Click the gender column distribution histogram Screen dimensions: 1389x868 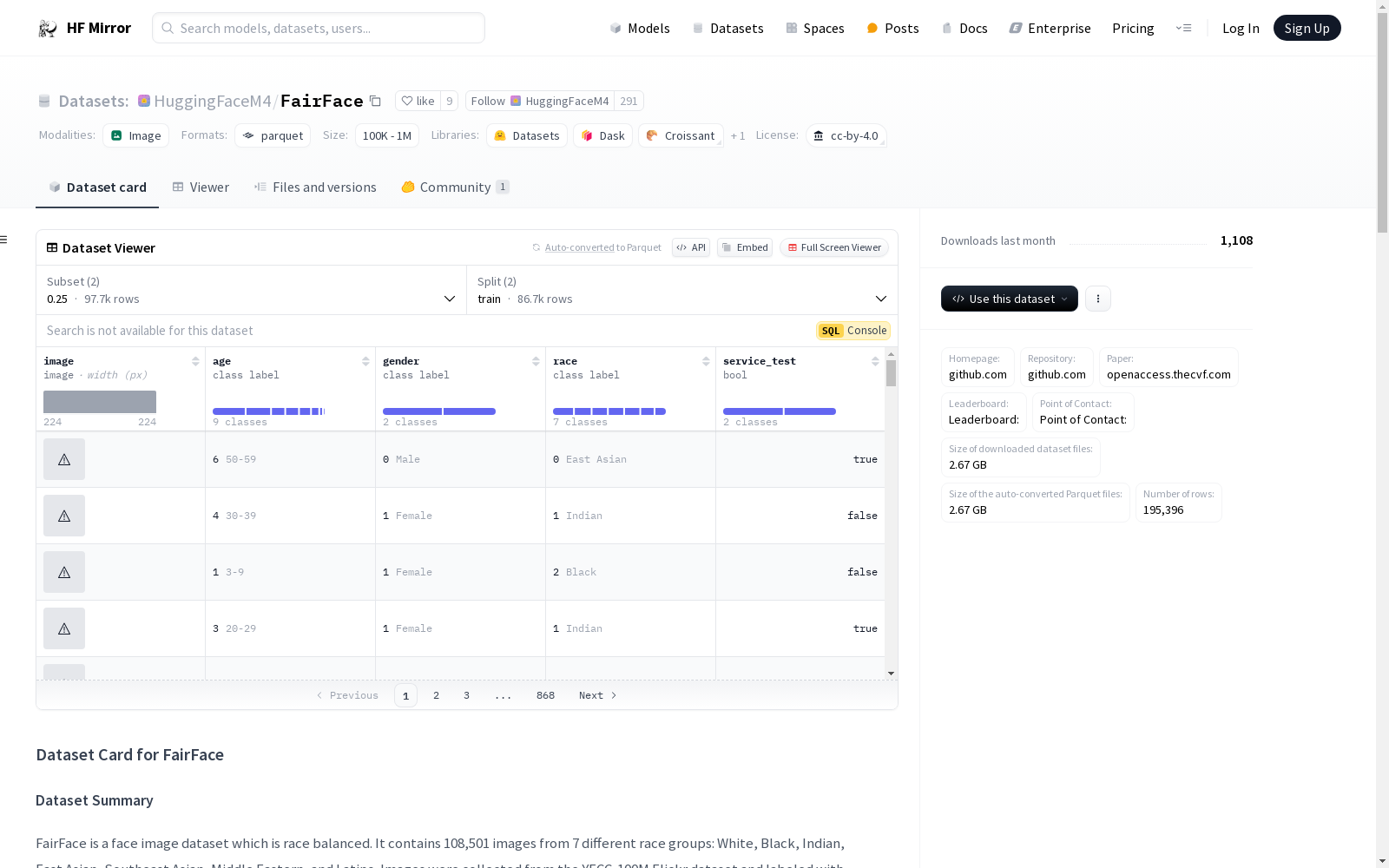(439, 411)
